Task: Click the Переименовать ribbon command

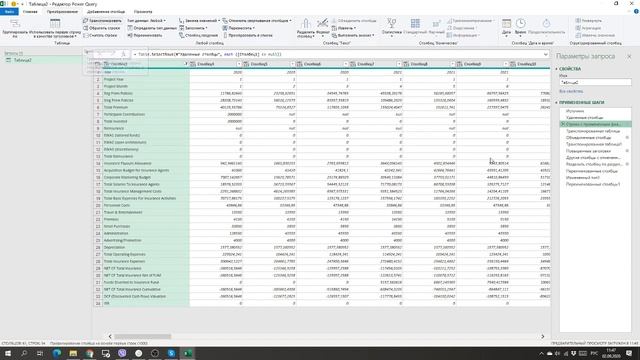Action: (145, 36)
